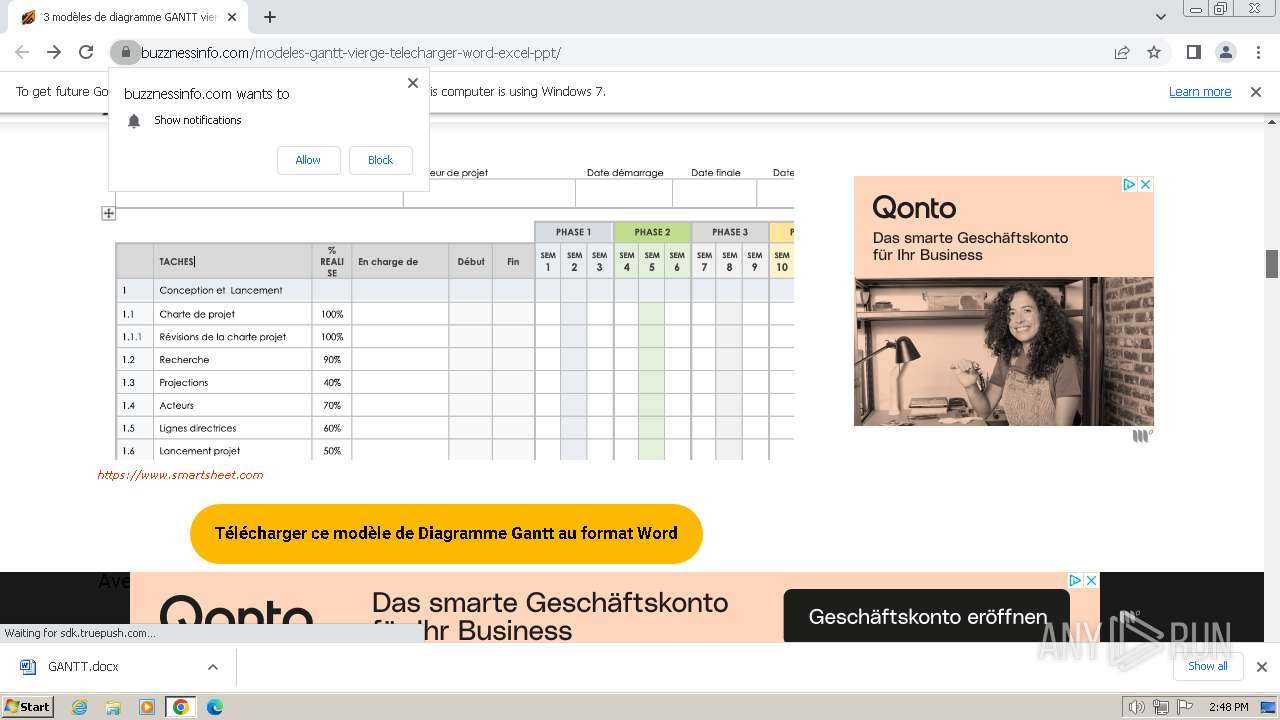Open Microsoft Edge from taskbar
The height and width of the screenshot is (720, 1280).
click(x=215, y=707)
